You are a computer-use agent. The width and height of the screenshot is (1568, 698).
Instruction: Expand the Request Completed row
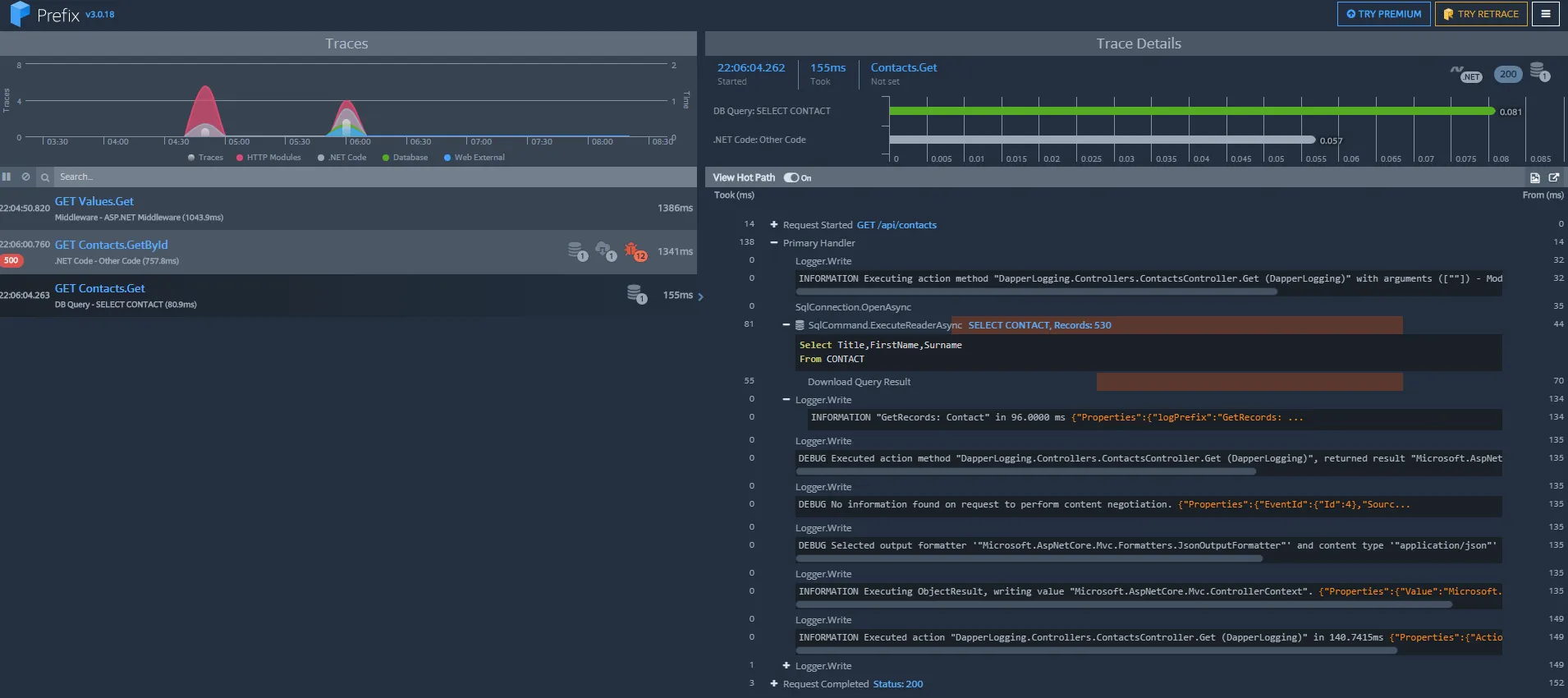pos(773,684)
